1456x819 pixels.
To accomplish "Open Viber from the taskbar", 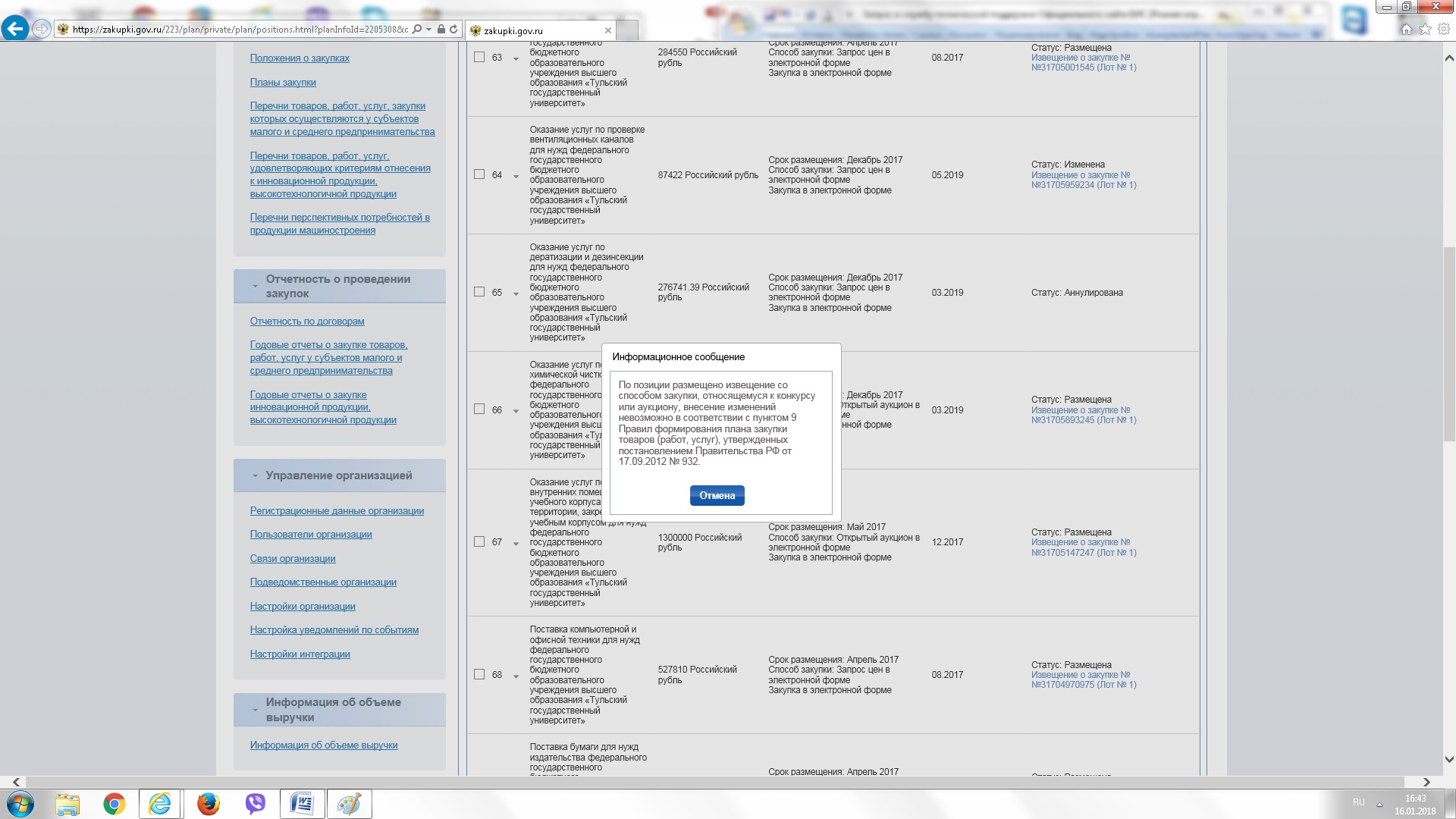I will [x=255, y=804].
